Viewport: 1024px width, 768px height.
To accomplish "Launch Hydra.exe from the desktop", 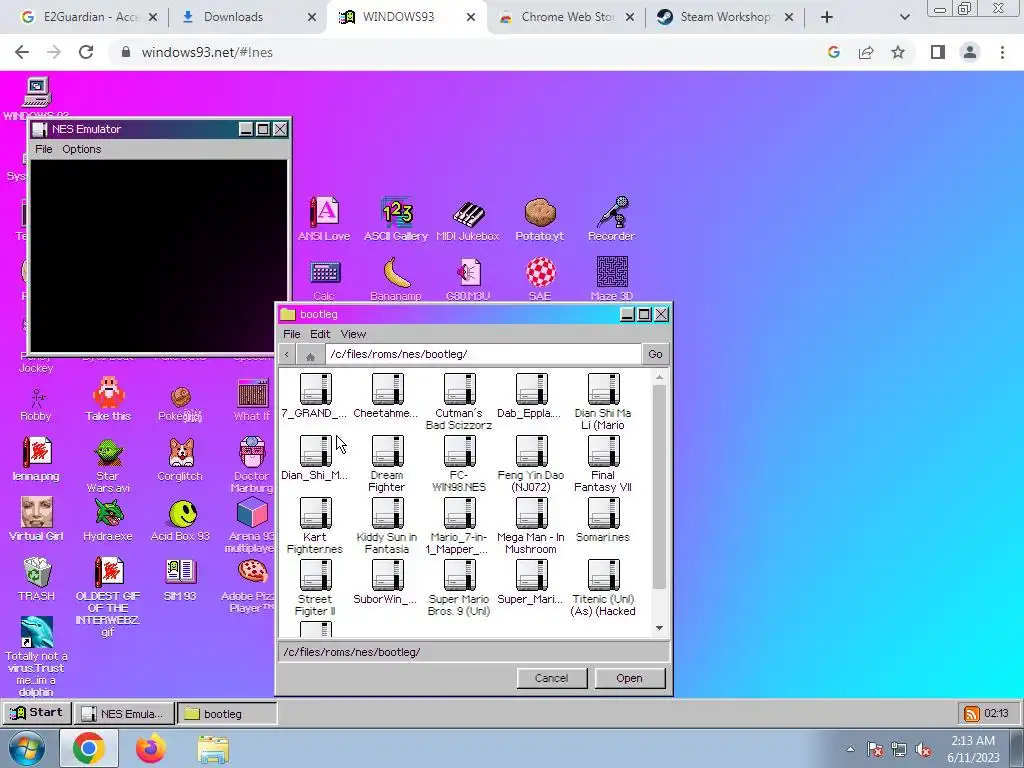I will click(108, 519).
